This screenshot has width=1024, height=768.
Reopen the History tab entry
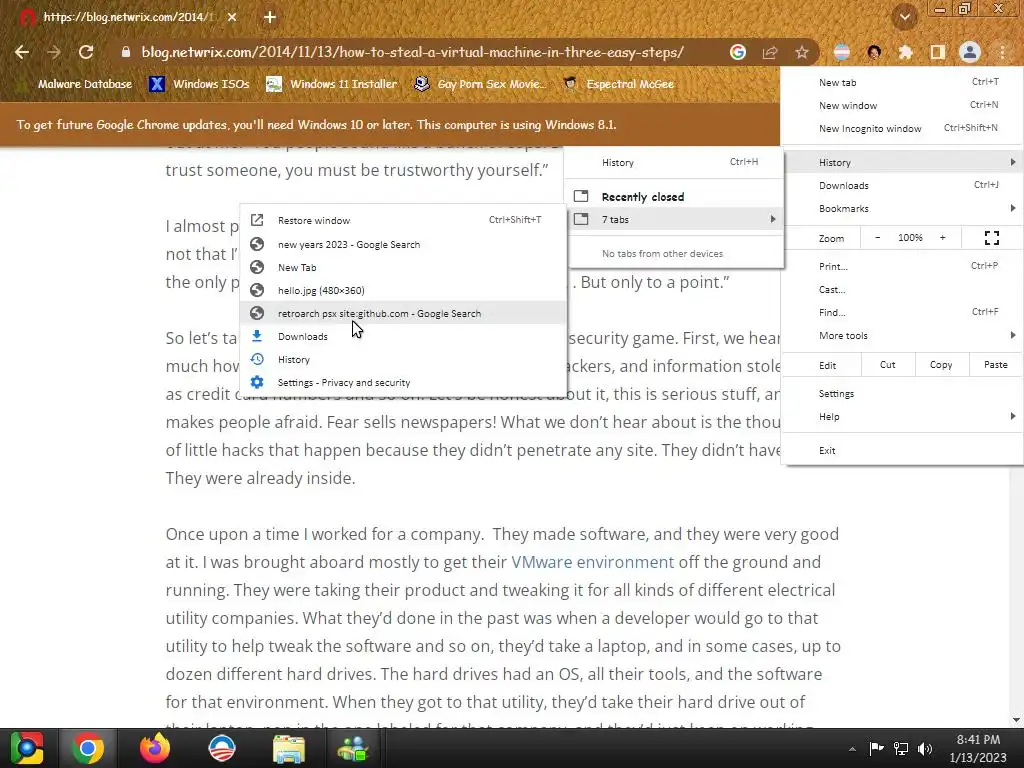pyautogui.click(x=403, y=359)
